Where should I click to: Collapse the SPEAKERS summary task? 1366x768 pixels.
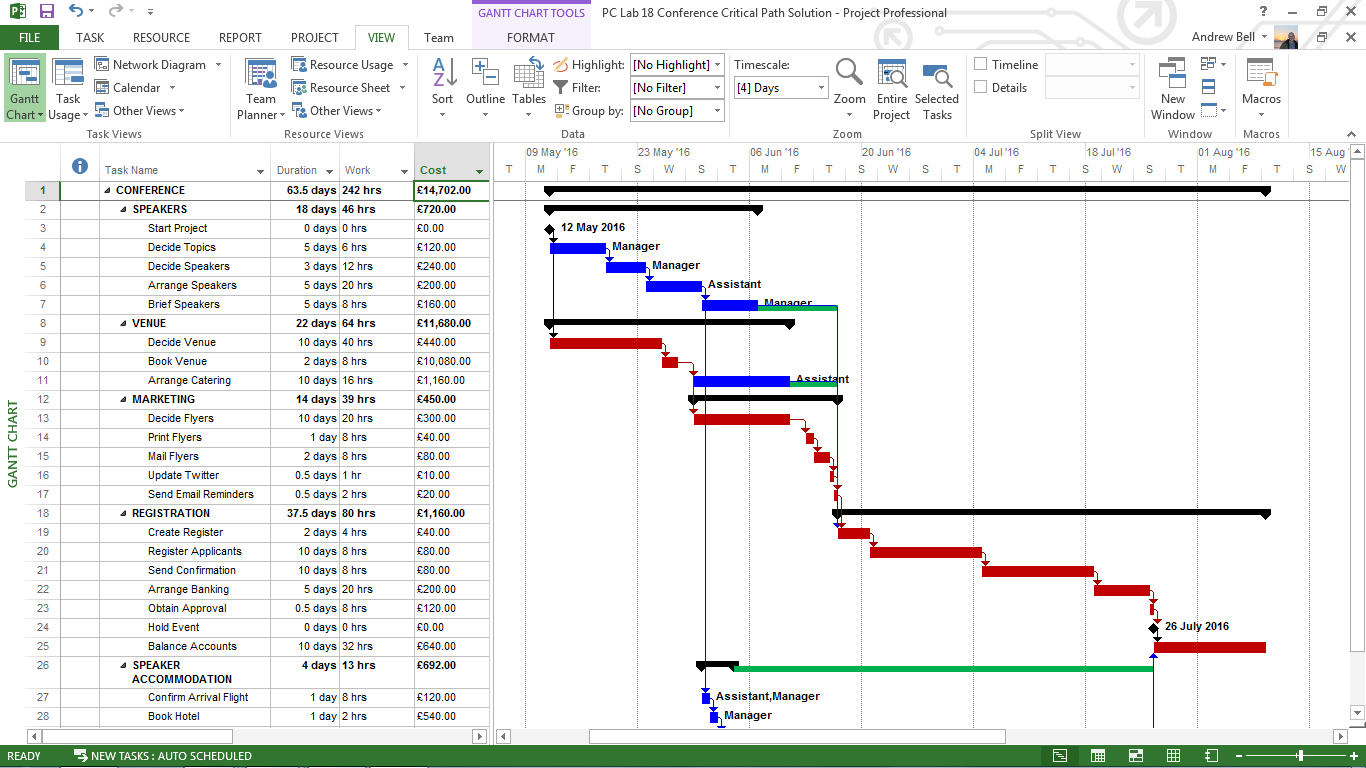pyautogui.click(x=123, y=210)
